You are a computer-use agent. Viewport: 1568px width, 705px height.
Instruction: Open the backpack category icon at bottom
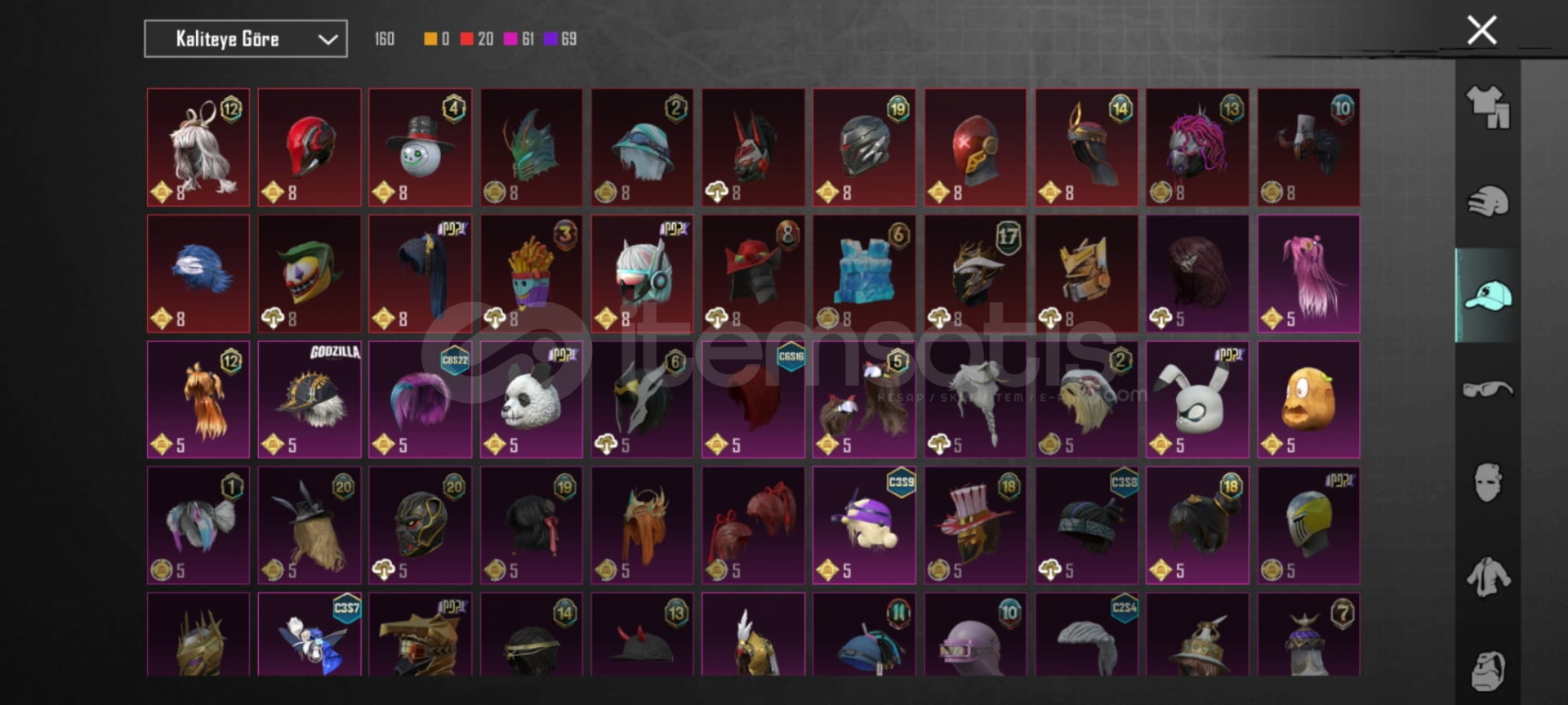coord(1488,671)
